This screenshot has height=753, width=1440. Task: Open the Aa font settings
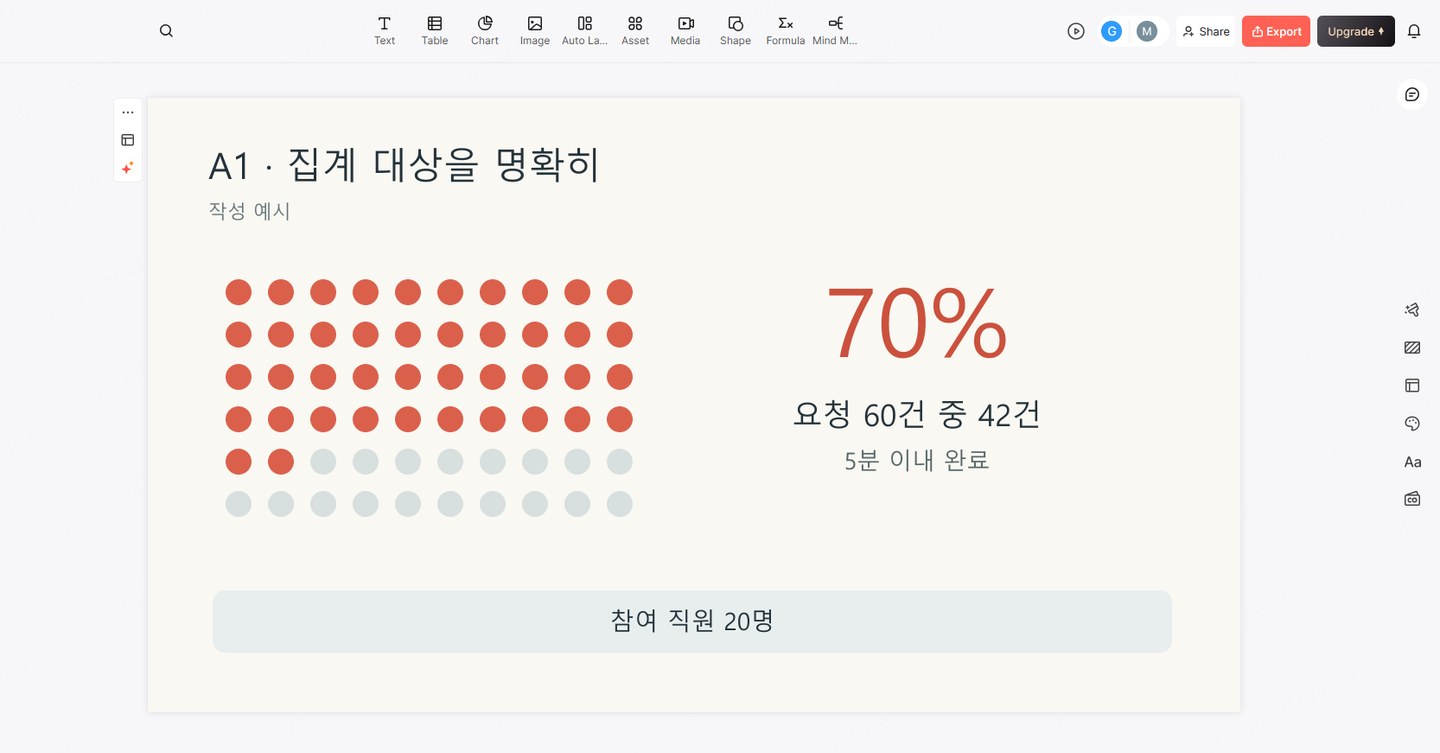1412,462
